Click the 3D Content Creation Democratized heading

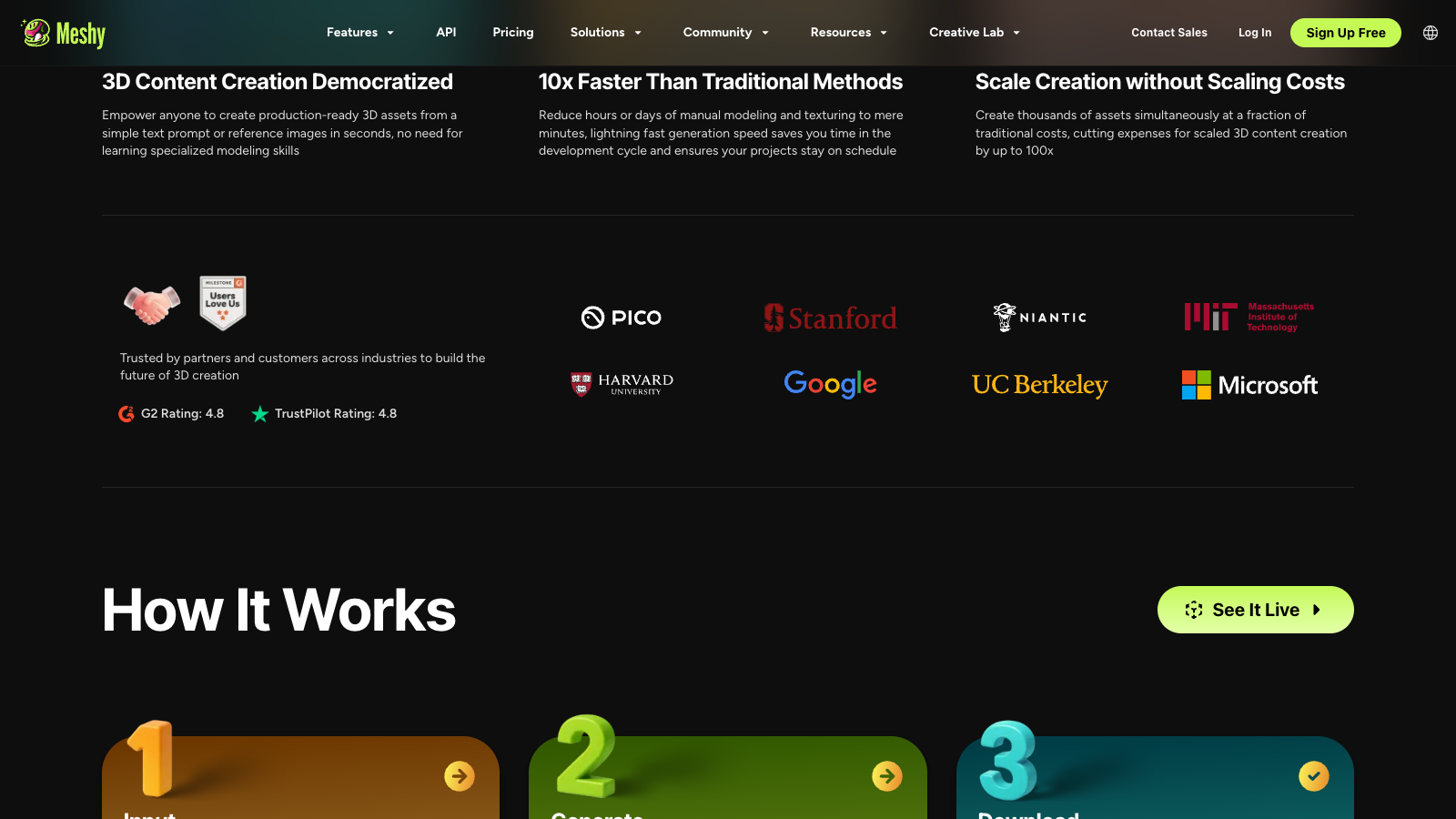pos(278,82)
